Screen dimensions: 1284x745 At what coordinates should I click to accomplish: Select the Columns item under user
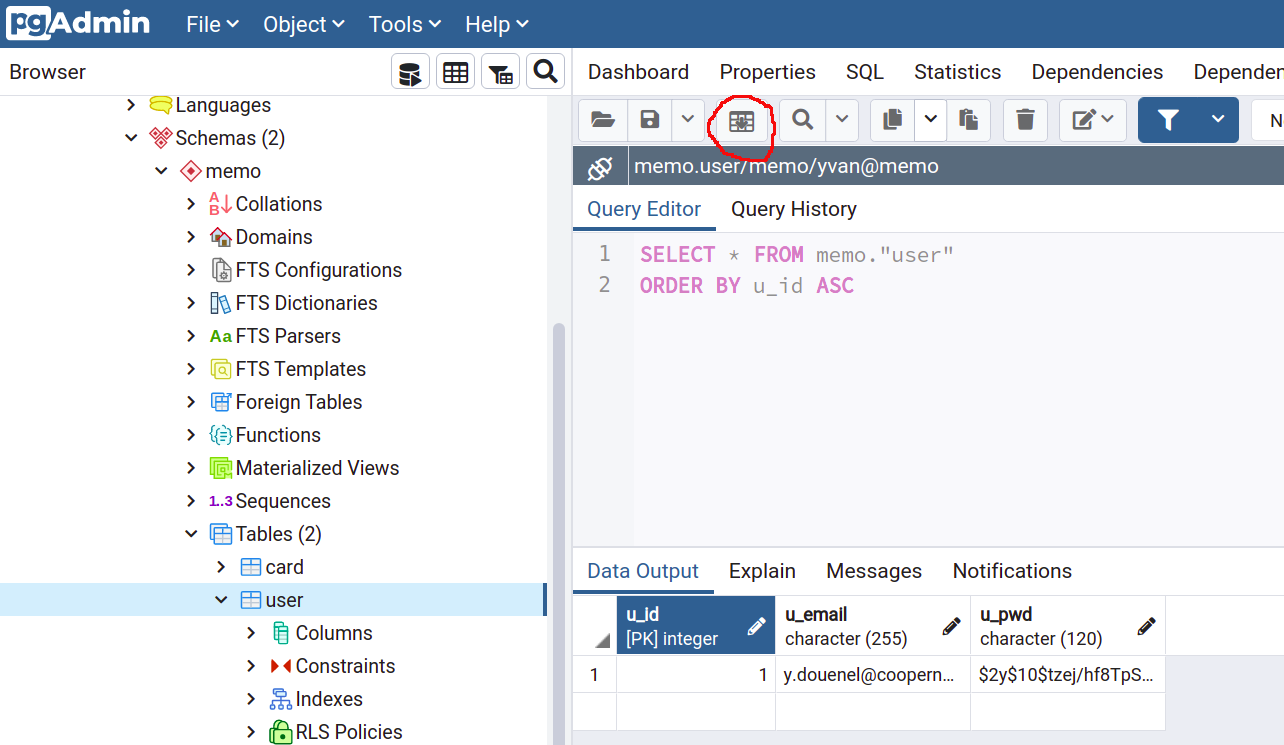(x=334, y=633)
